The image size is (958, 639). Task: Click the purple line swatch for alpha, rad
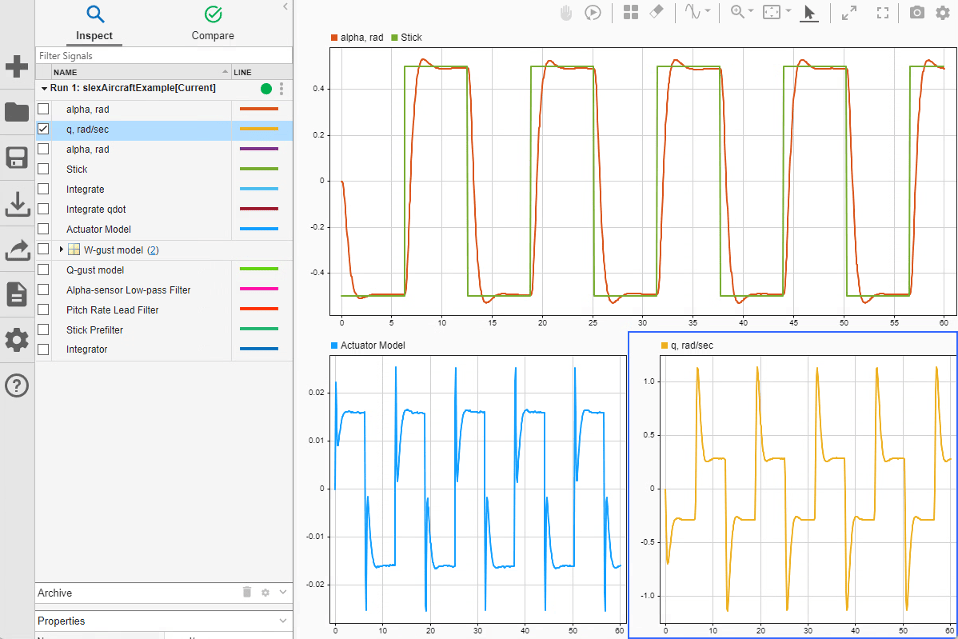tap(259, 148)
